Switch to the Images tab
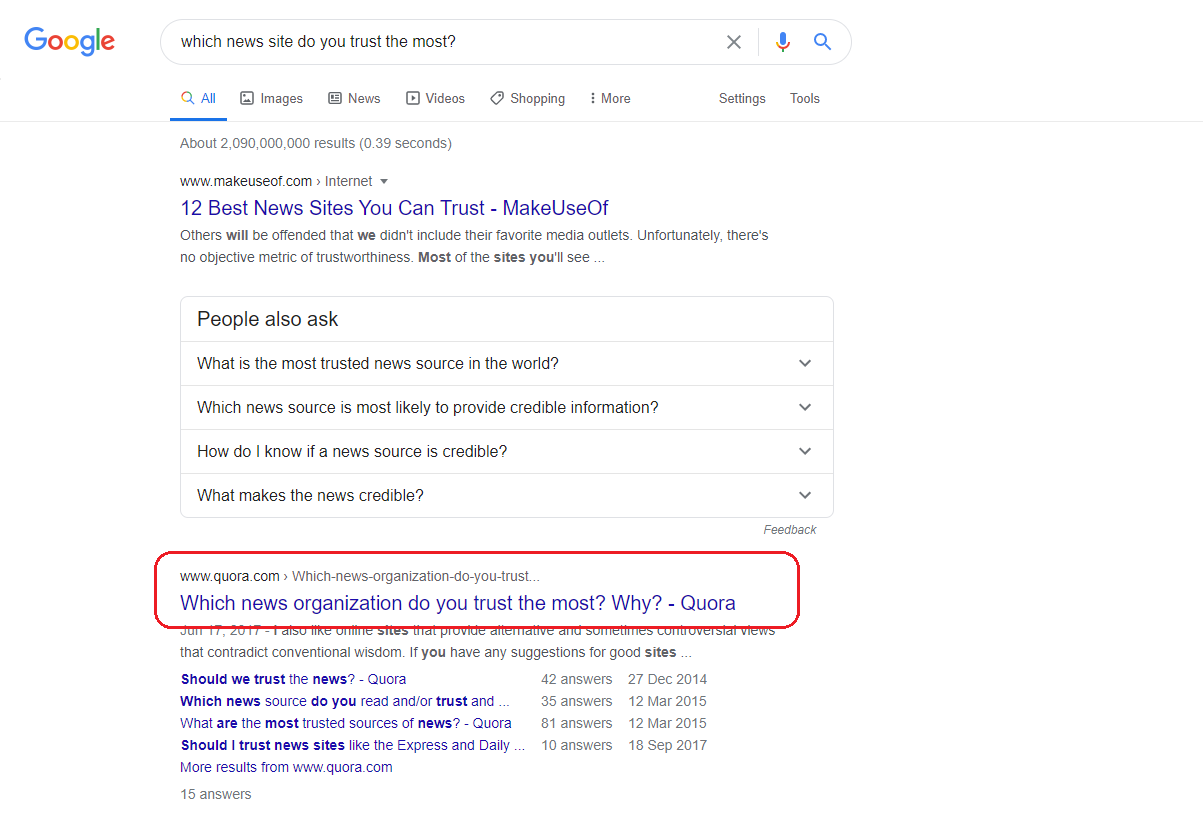1203x821 pixels. click(271, 98)
